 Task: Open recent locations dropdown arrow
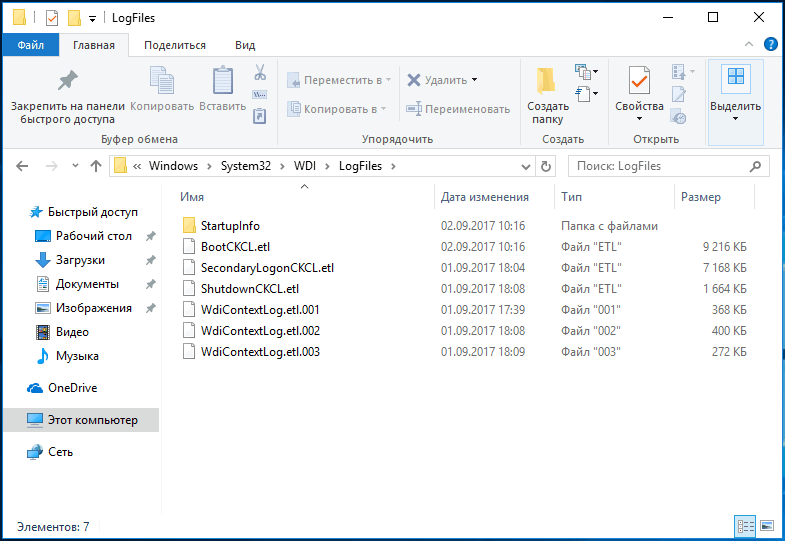point(75,165)
